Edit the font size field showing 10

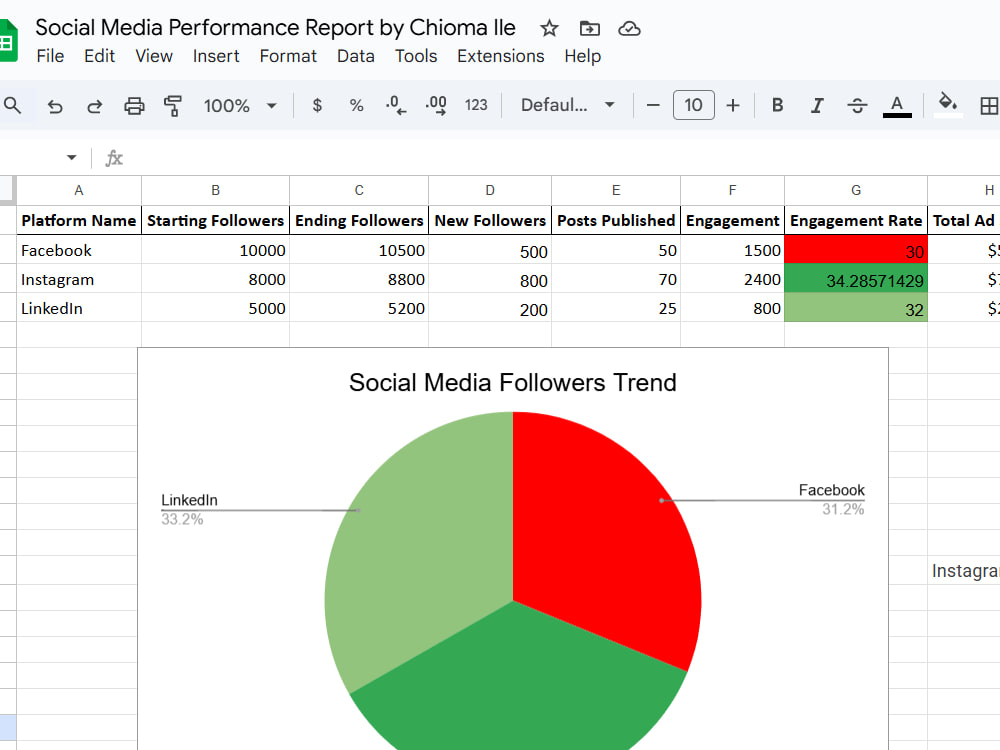click(x=693, y=105)
